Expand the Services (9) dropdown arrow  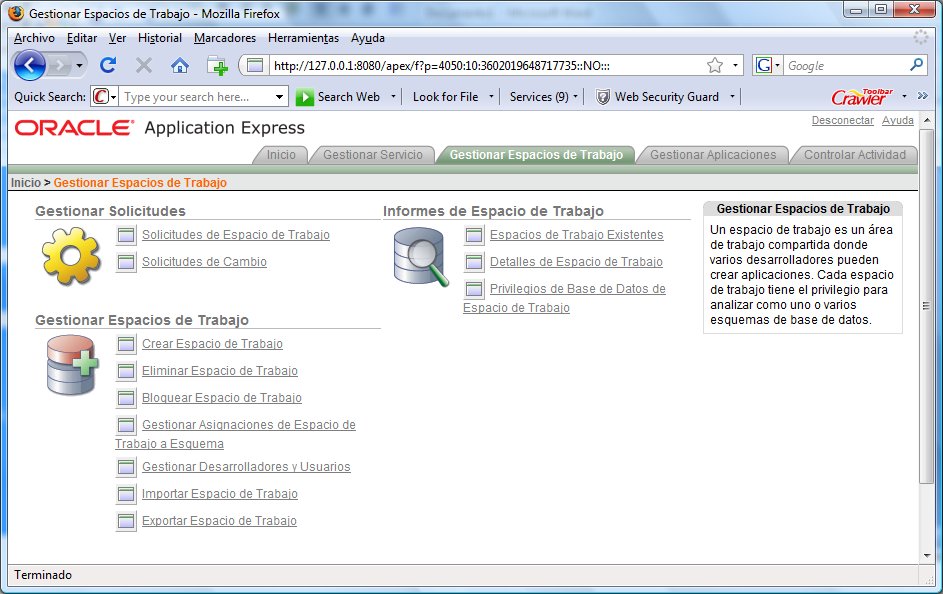coord(575,97)
